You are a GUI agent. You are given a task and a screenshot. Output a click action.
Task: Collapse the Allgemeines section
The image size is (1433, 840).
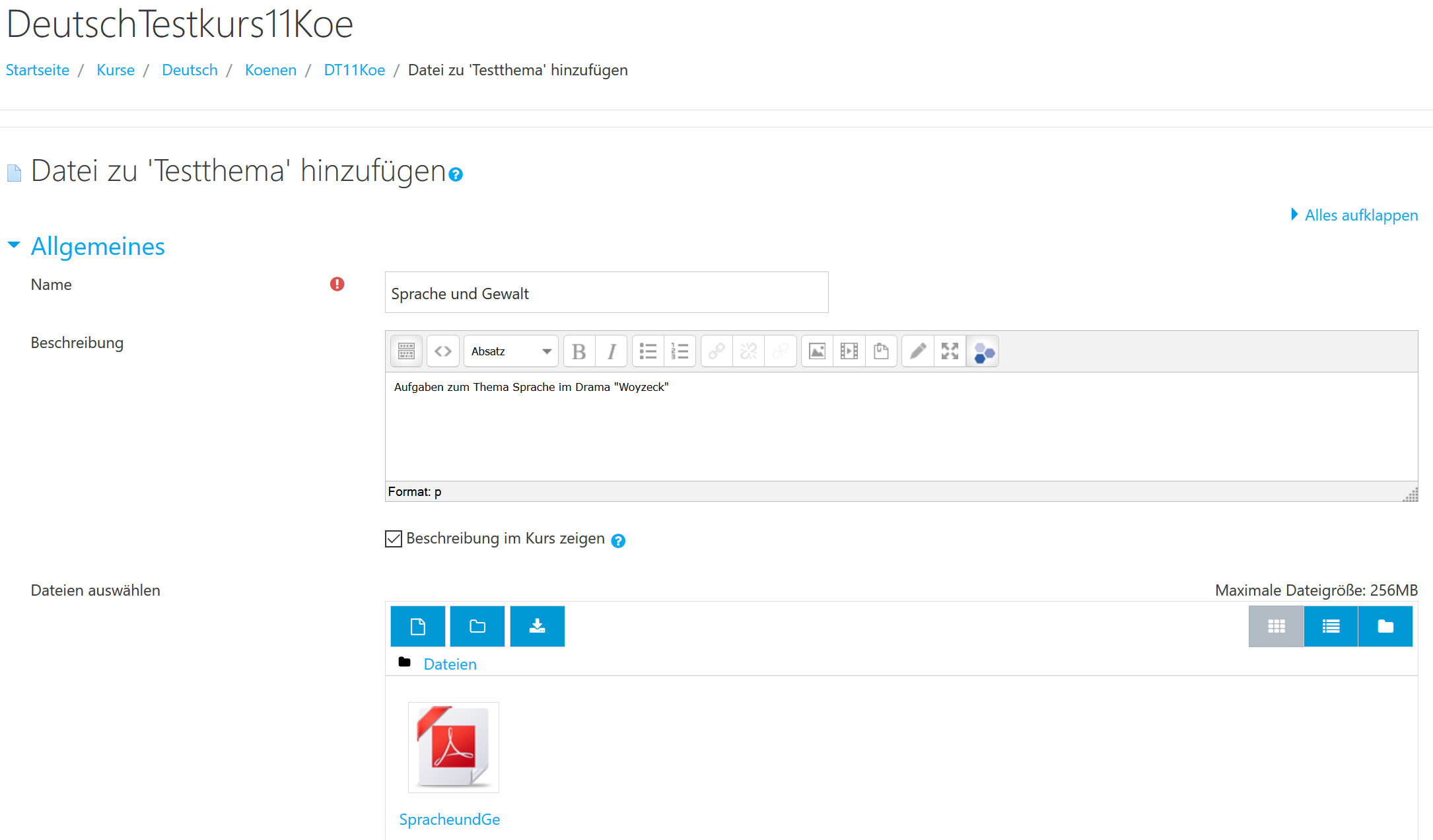coord(98,246)
